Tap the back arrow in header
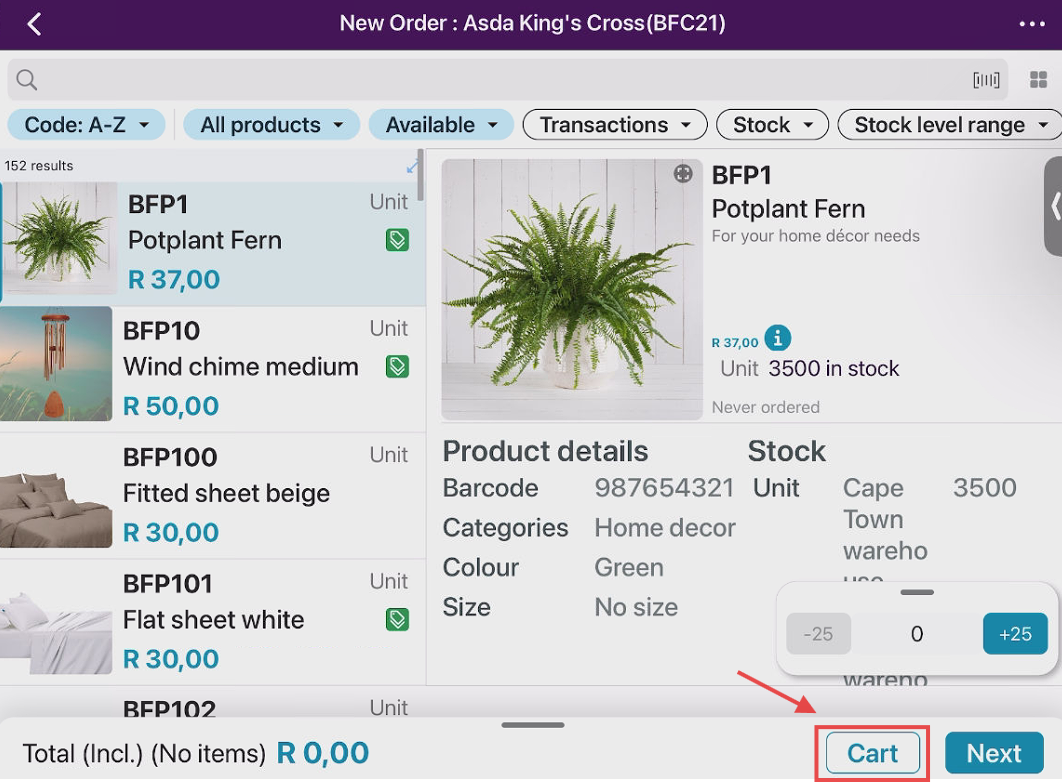1062x782 pixels. [x=34, y=24]
